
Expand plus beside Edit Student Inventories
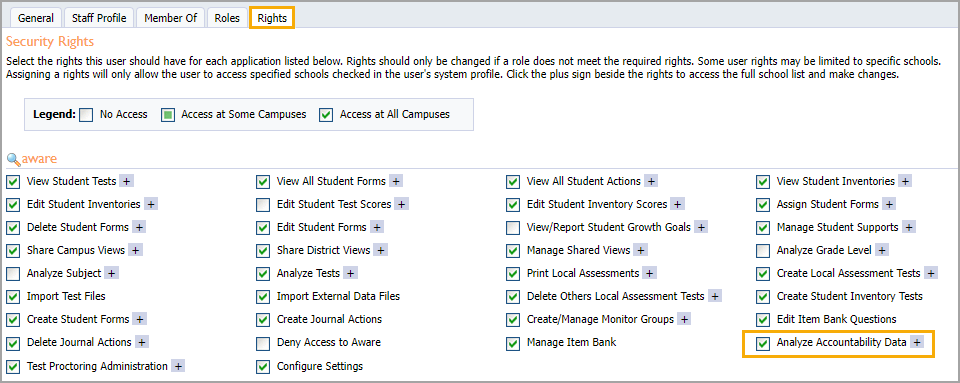pos(151,204)
